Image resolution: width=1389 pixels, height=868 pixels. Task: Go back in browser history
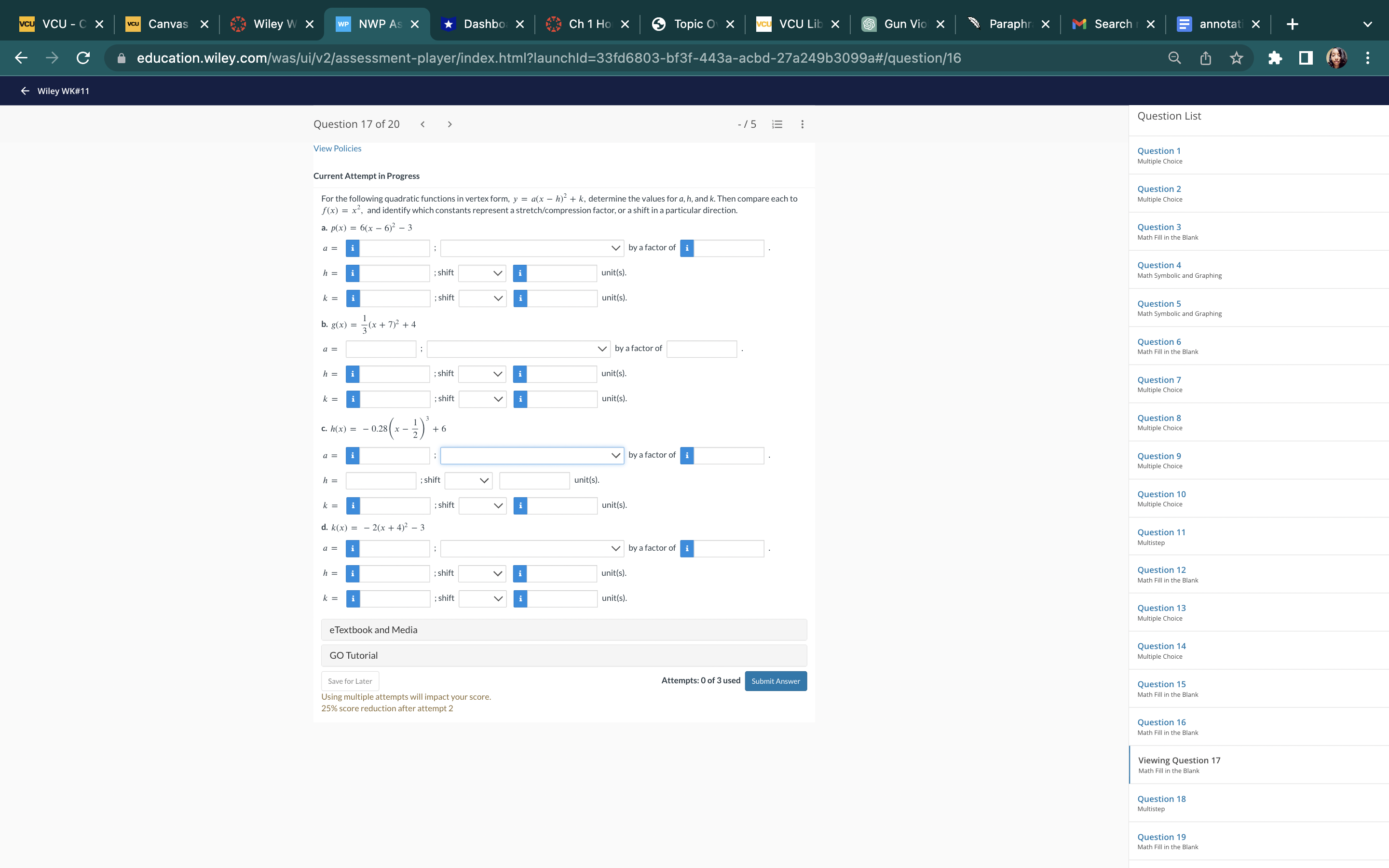[21, 58]
